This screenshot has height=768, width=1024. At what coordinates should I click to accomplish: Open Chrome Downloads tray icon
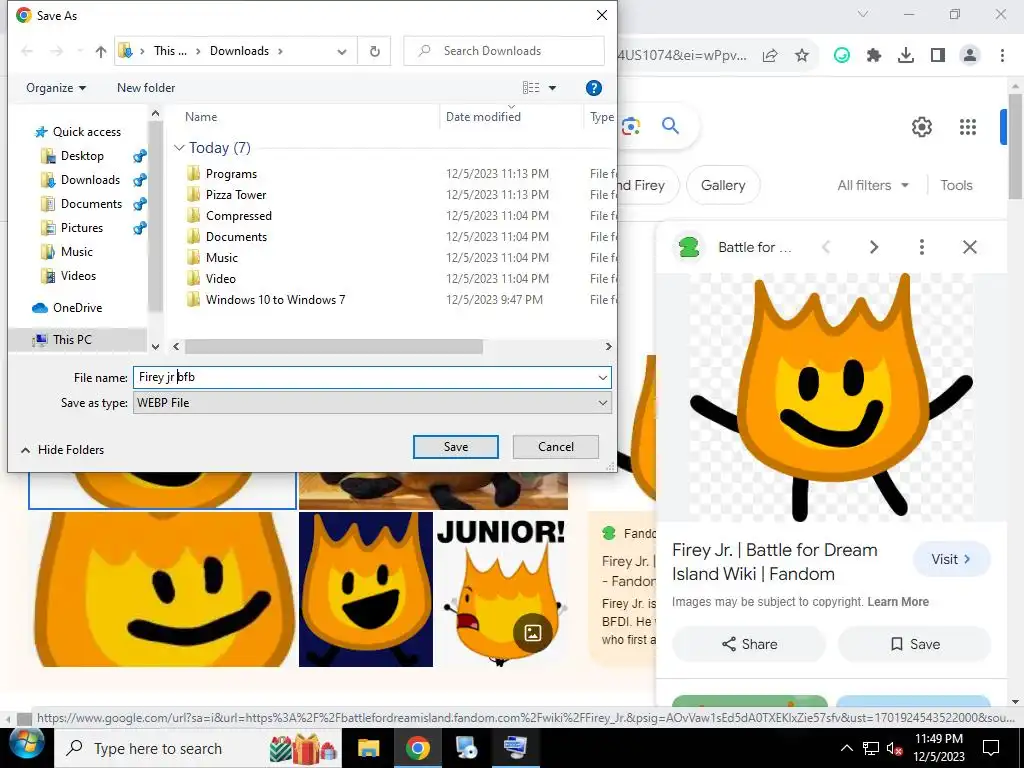click(906, 56)
